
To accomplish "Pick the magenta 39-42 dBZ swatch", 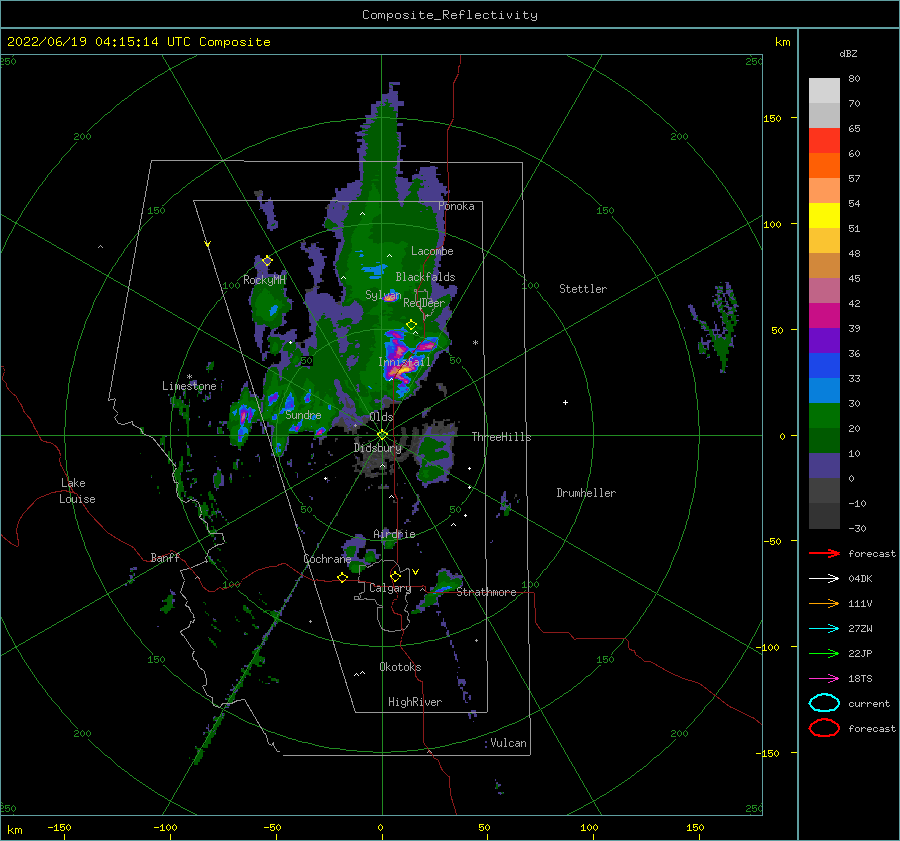I will point(824,315).
